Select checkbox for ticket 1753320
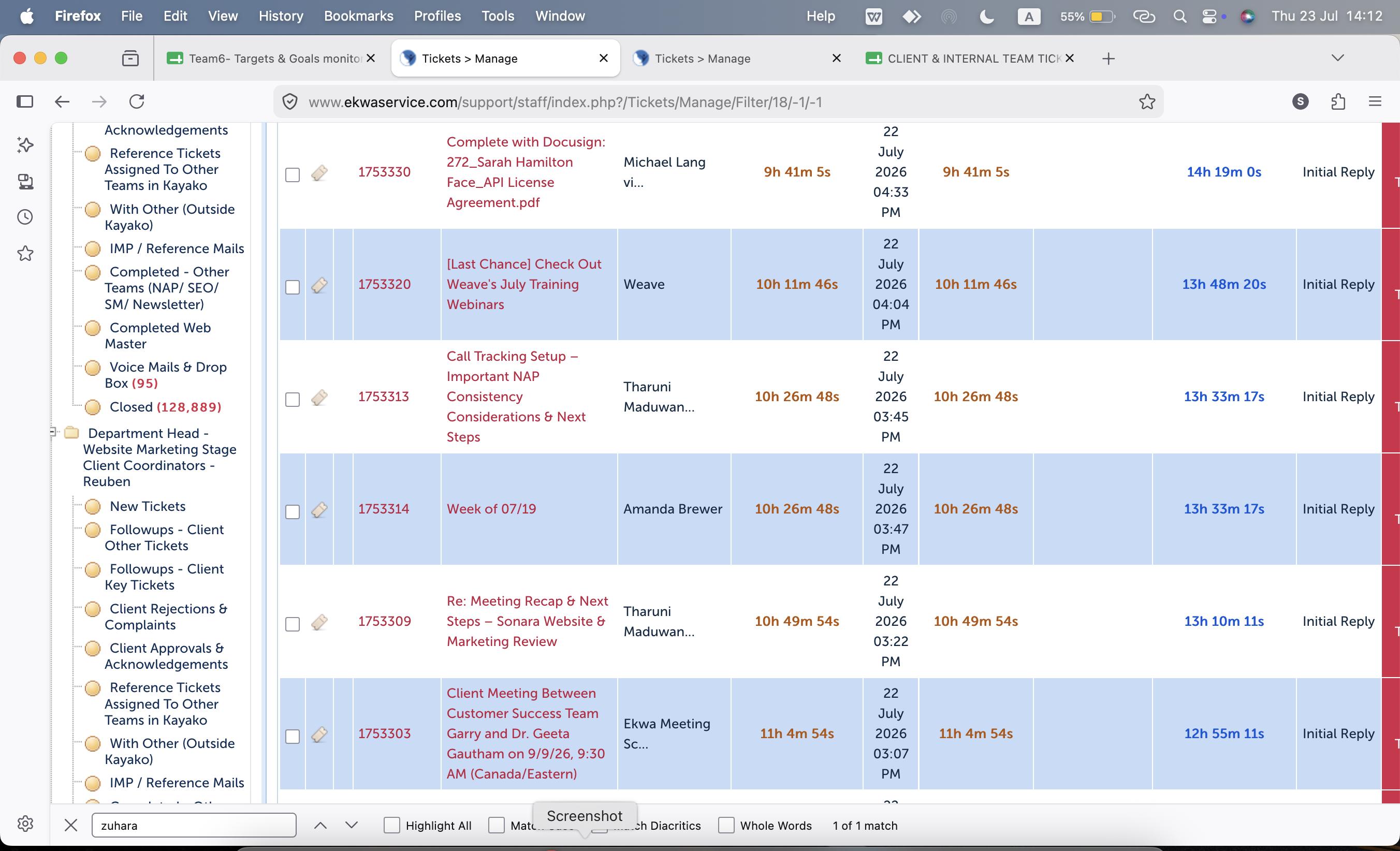This screenshot has height=851, width=1400. [x=293, y=287]
